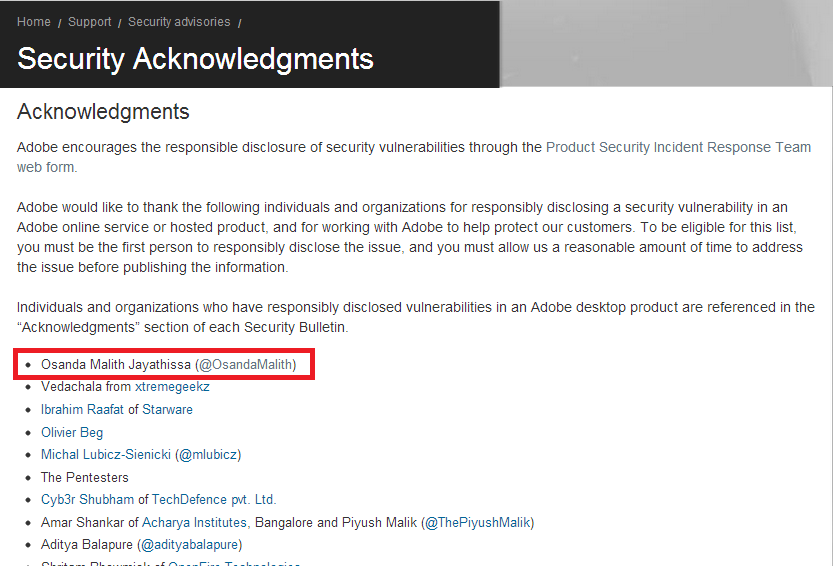Follow the @adityabalapure link
This screenshot has height=566, width=833.
189,545
